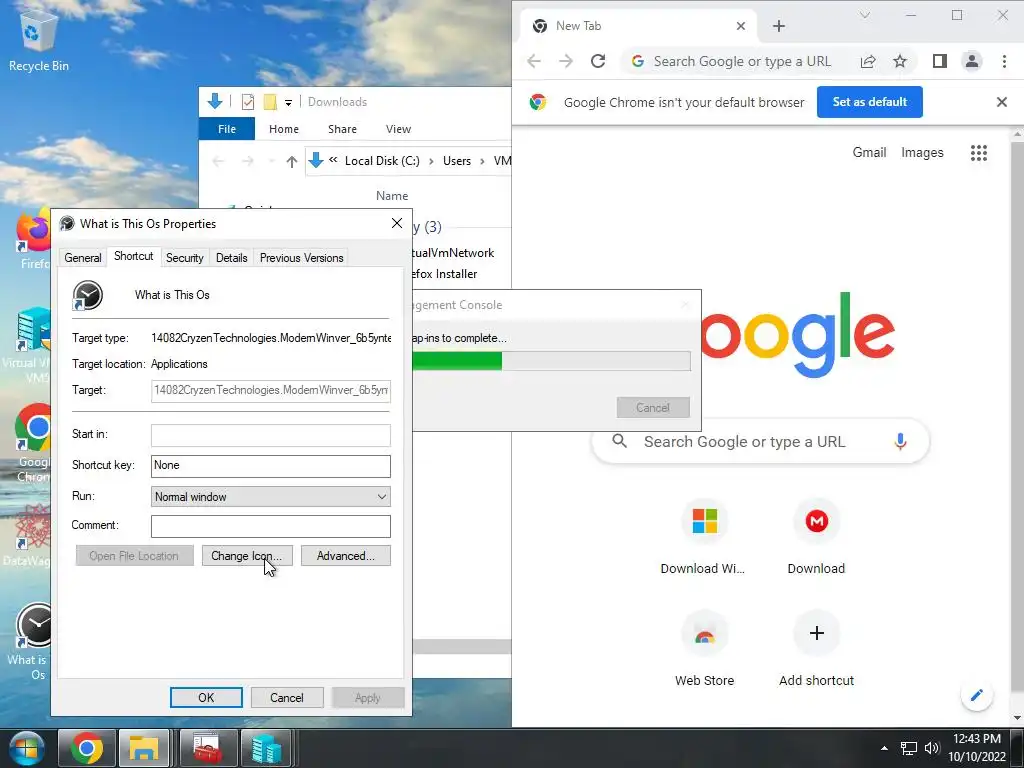
Task: Open the Web Store shortcut tile
Action: (704, 650)
